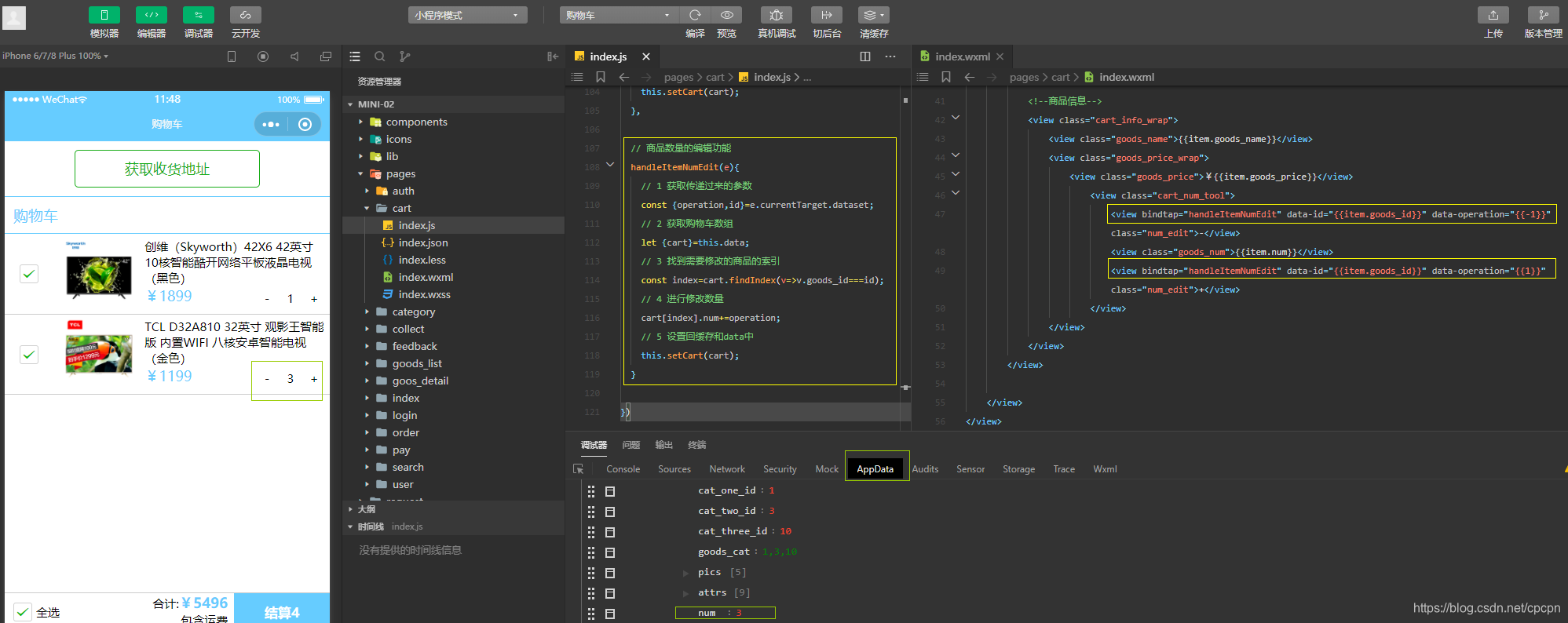Screen dimensions: 1568x623
Task: Open 版本管理 version control
Action: point(1544,15)
